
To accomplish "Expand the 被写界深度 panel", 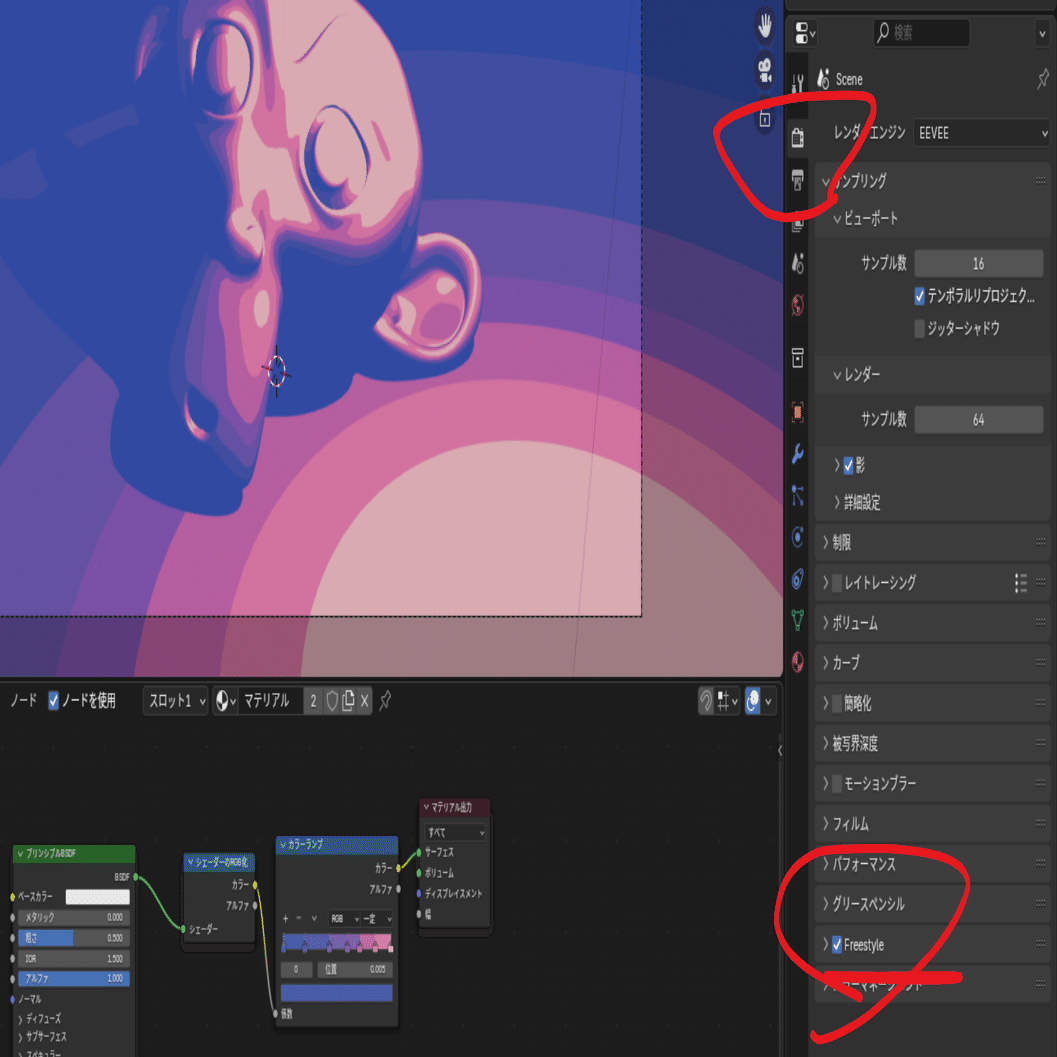I will click(x=933, y=744).
